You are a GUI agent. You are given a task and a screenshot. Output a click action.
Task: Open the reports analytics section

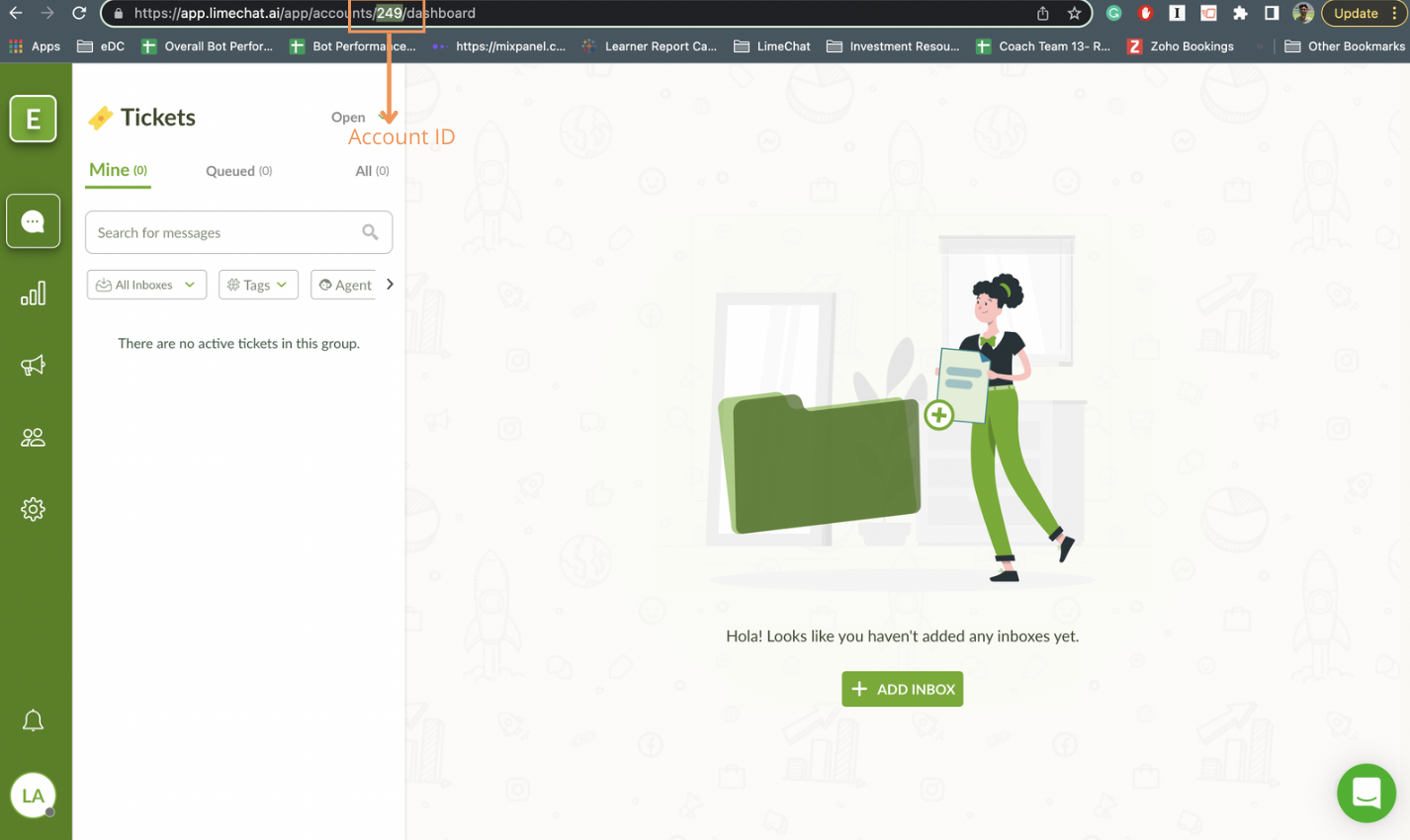coord(33,293)
